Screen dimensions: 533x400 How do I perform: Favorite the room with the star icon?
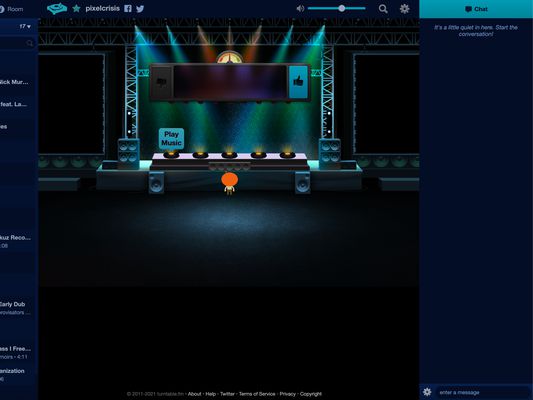coord(76,8)
